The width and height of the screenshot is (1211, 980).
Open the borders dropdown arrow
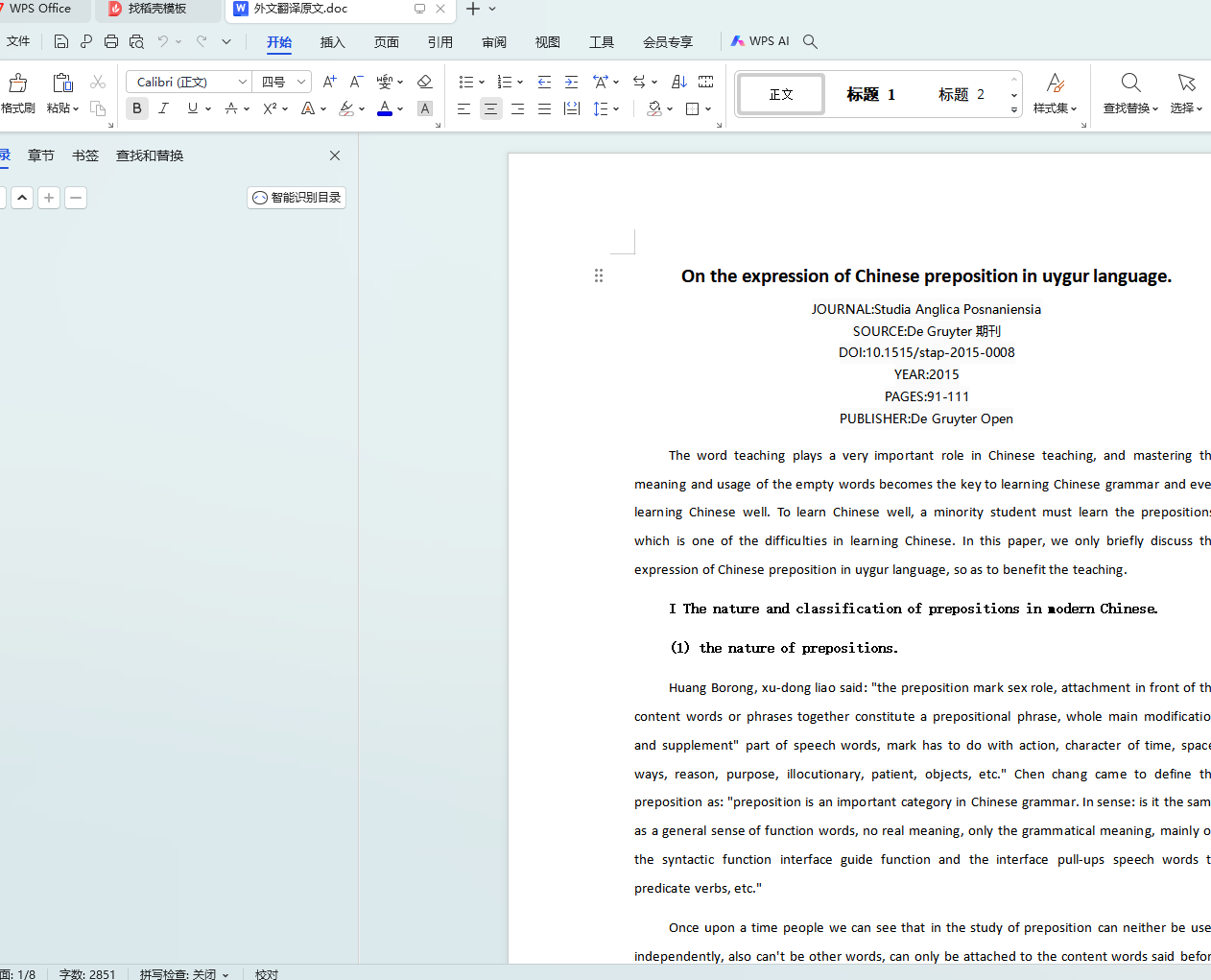click(x=708, y=109)
